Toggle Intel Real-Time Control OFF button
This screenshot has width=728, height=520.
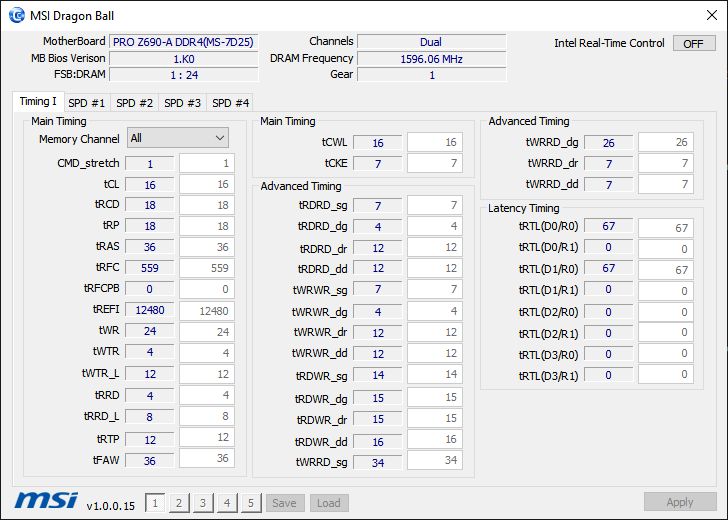694,43
